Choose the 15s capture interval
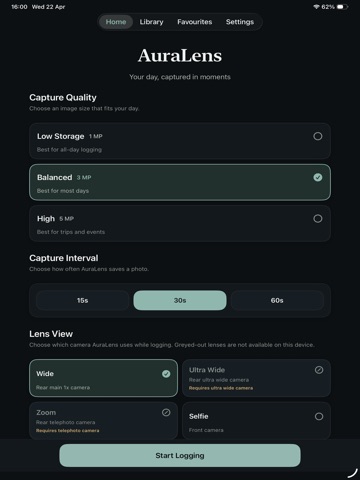Viewport: 360px width, 480px height. pos(83,300)
